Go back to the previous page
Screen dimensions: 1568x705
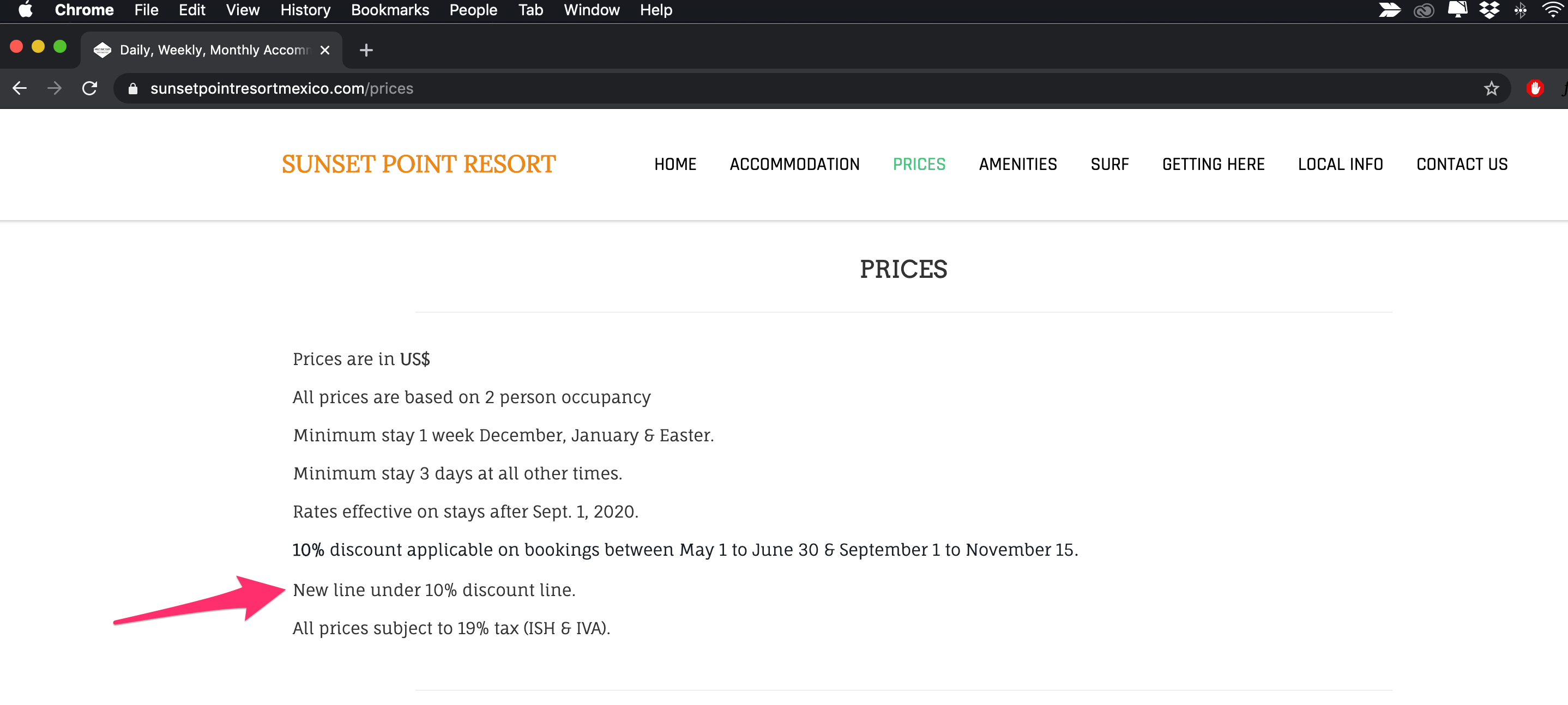click(x=20, y=88)
